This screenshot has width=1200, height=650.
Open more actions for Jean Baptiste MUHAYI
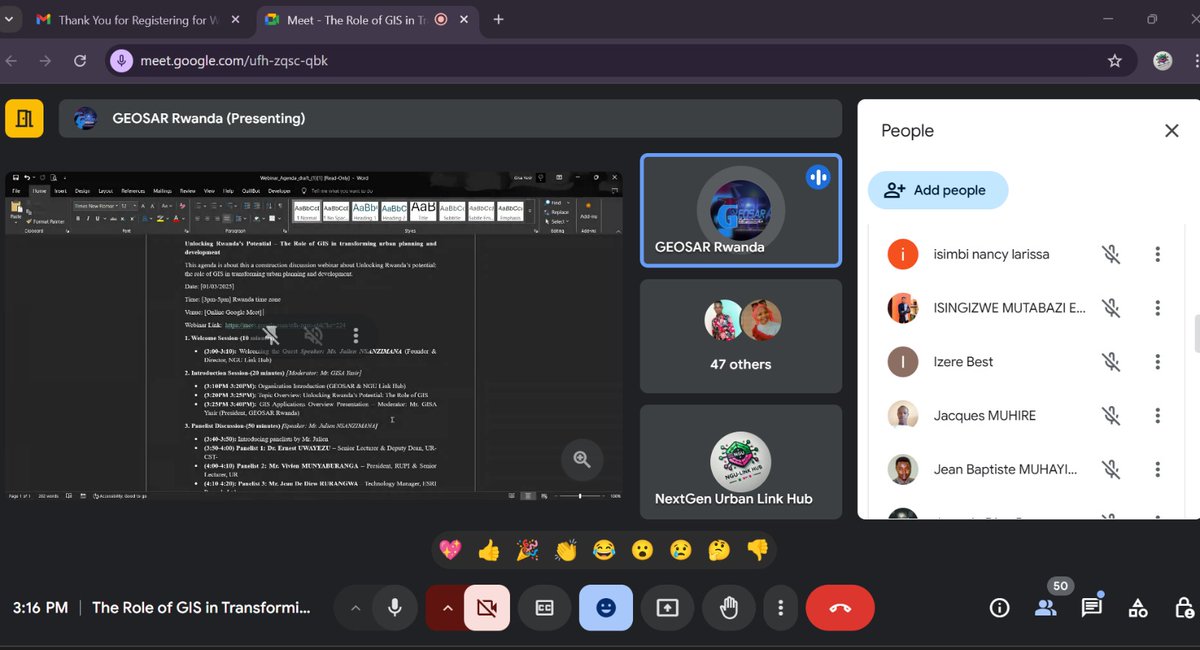point(1157,469)
